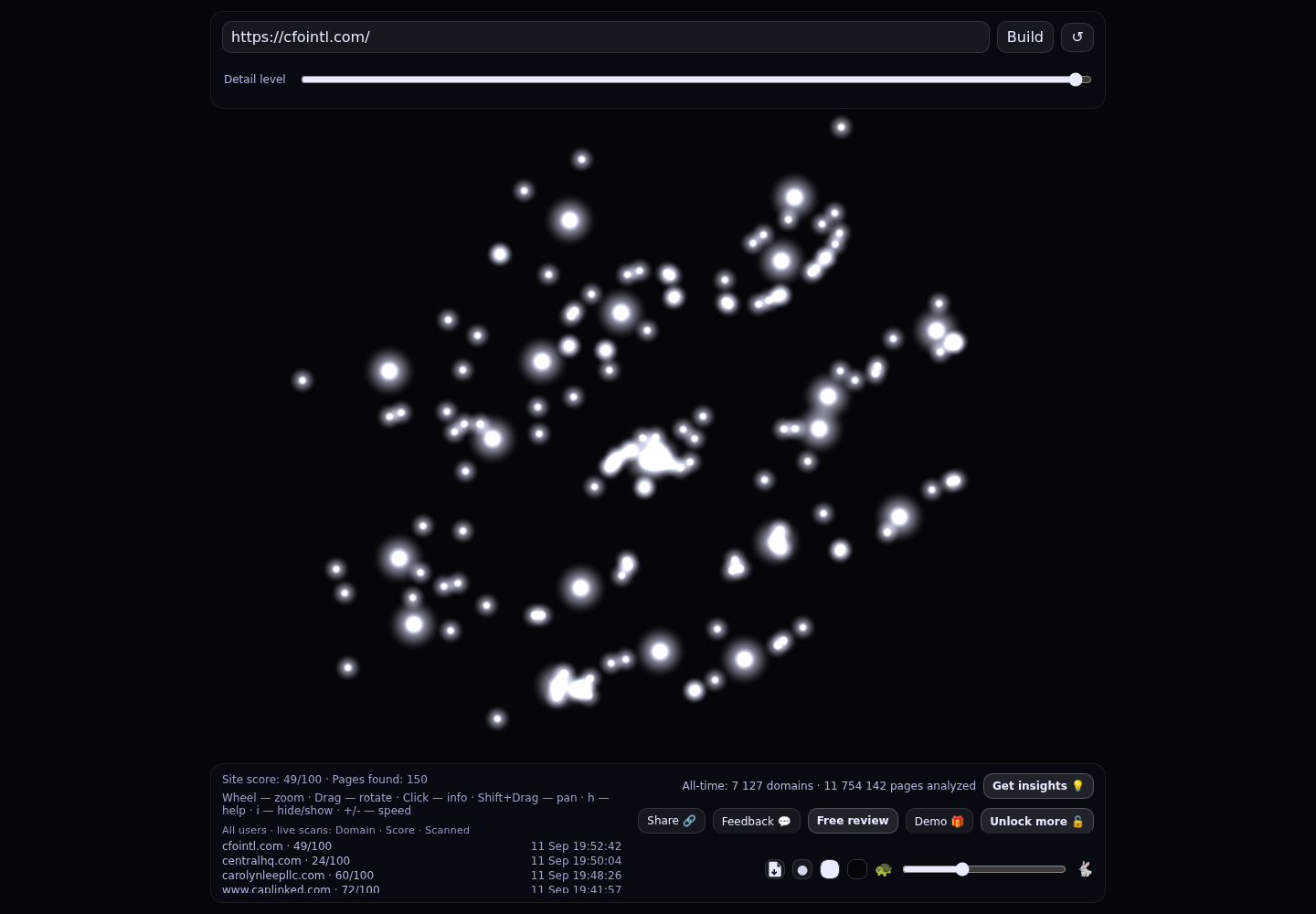Select the carolynleepllc.com · 60/100 scan row
This screenshot has width=1316, height=914.
tap(422, 876)
